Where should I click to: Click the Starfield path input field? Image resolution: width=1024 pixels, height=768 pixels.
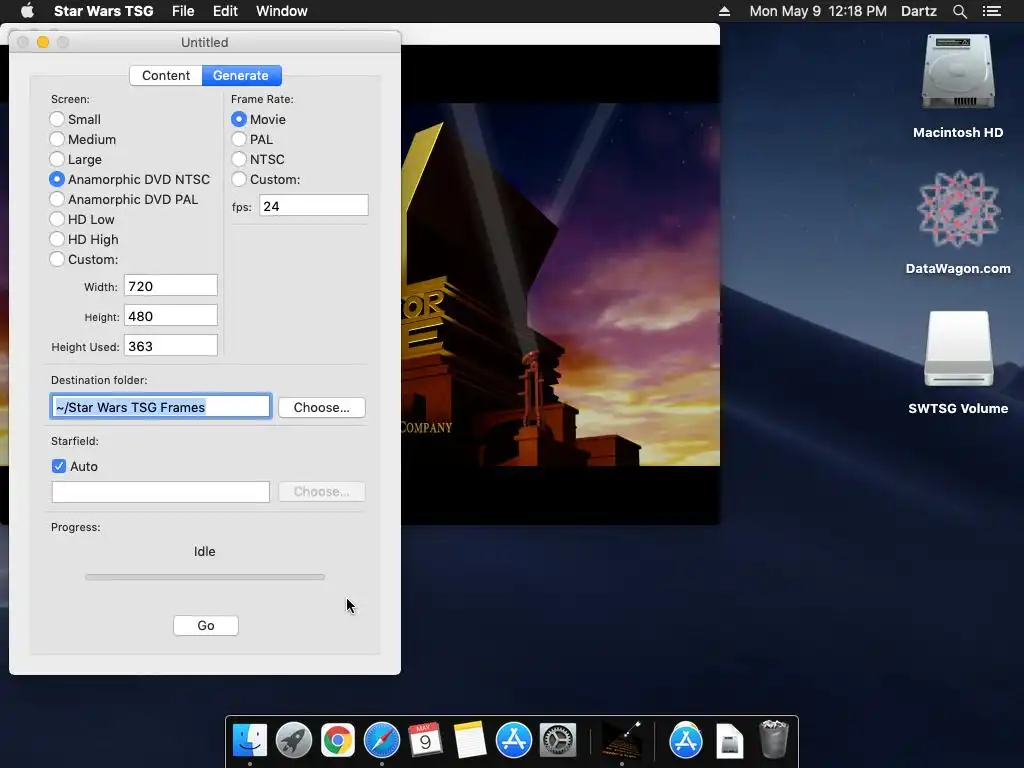(161, 492)
